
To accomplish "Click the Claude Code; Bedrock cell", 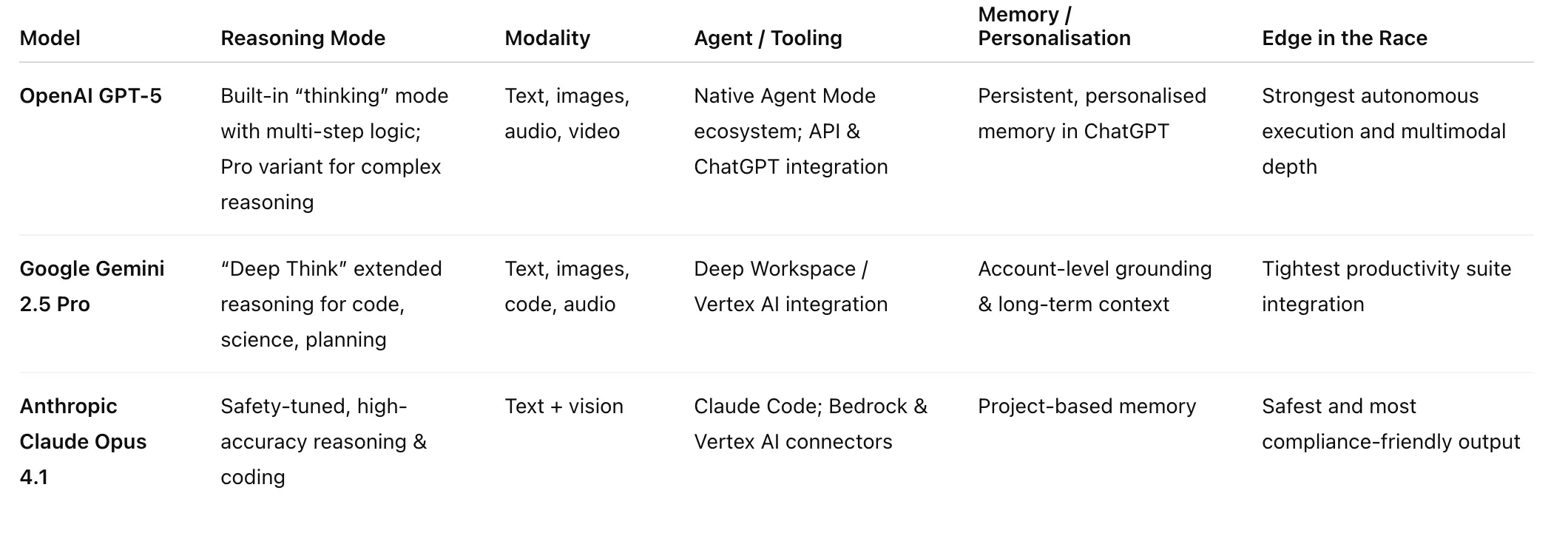I will coord(811,424).
